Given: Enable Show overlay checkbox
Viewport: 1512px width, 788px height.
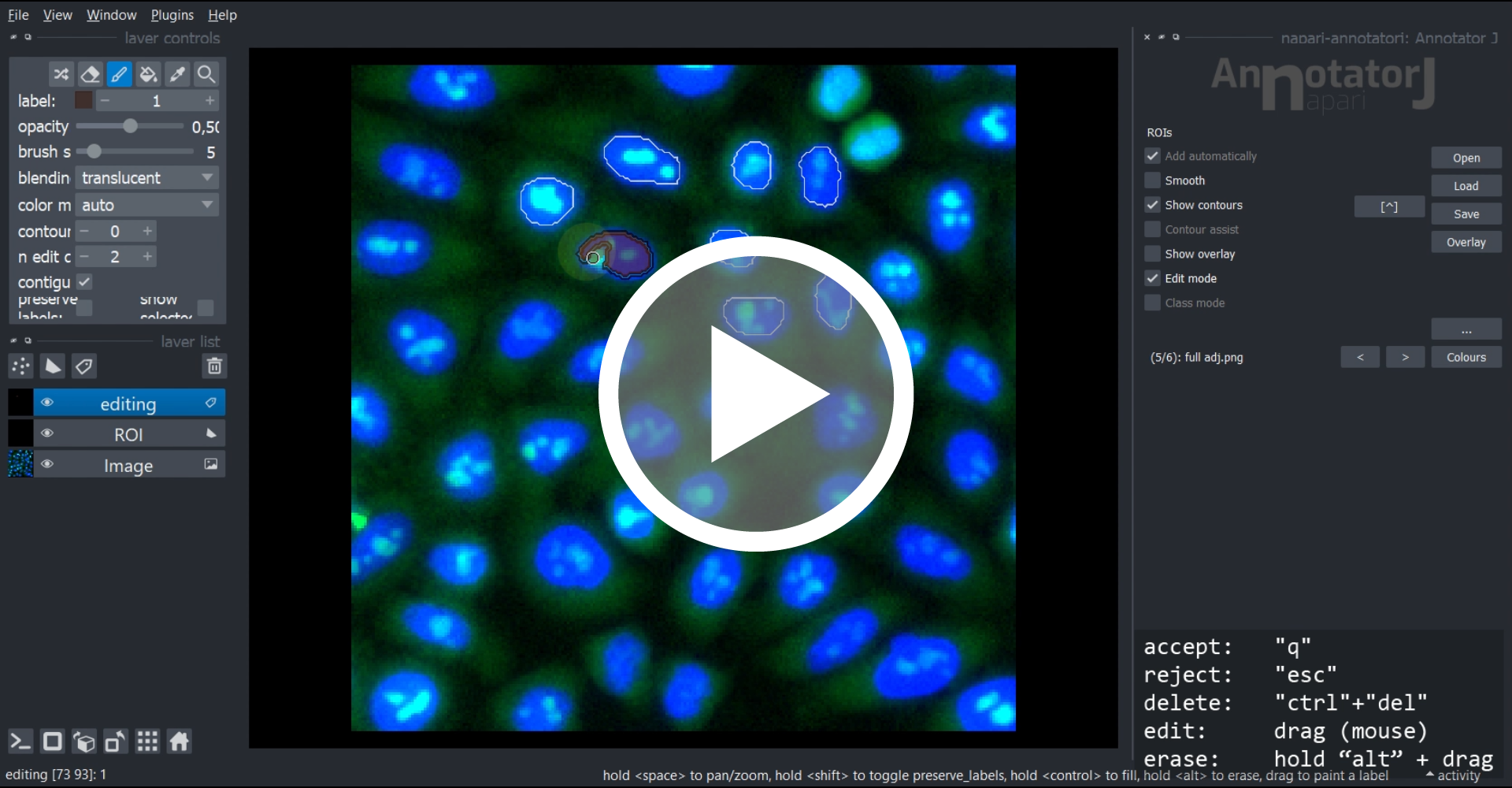Looking at the screenshot, I should click(x=1153, y=254).
